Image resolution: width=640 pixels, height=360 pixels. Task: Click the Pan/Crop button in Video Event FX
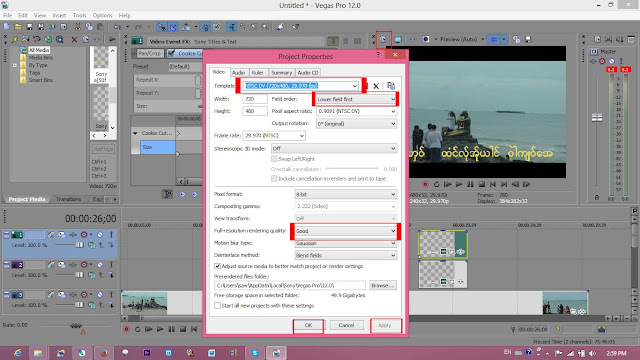(x=149, y=53)
